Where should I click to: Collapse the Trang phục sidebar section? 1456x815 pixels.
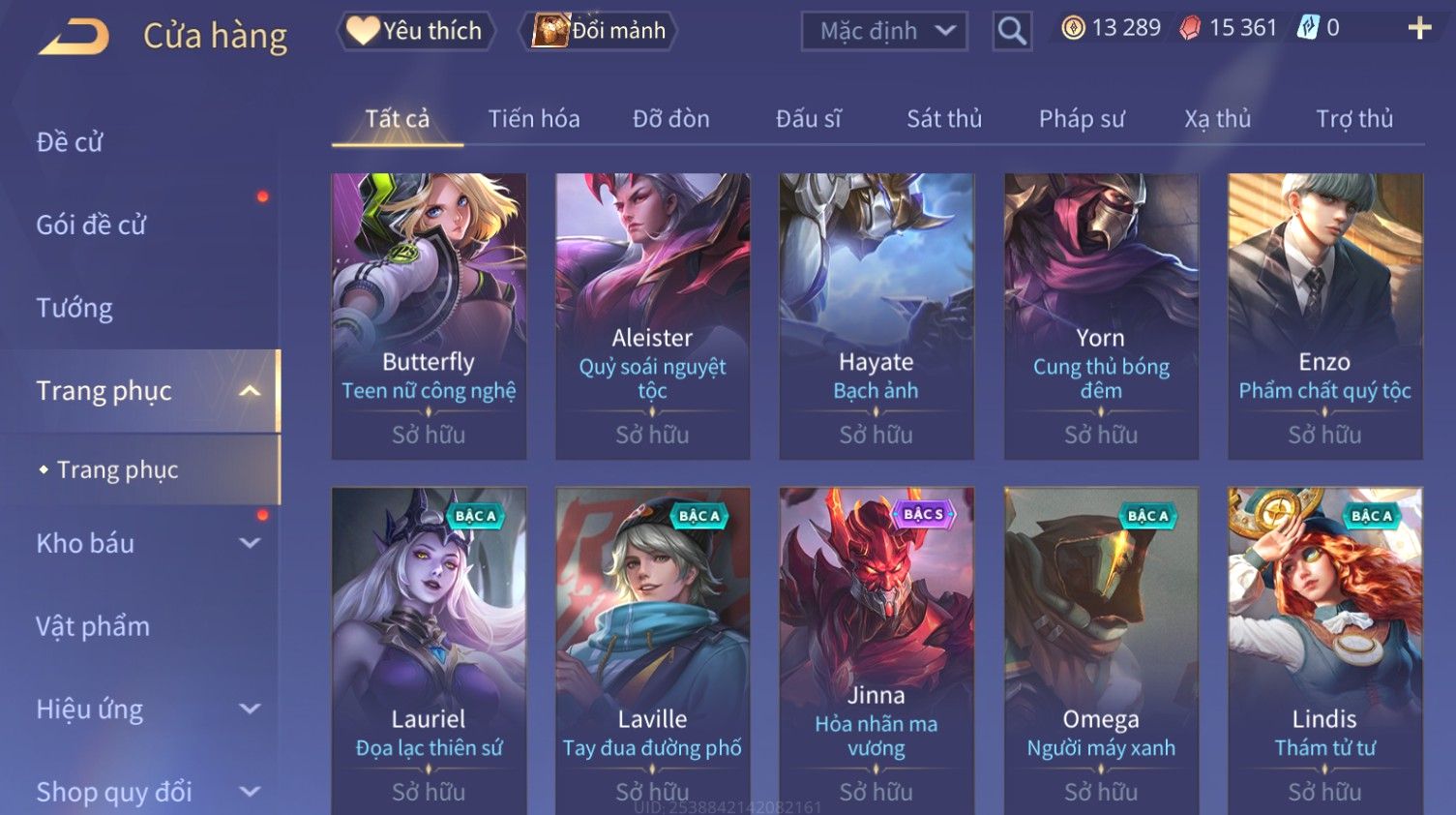[250, 391]
